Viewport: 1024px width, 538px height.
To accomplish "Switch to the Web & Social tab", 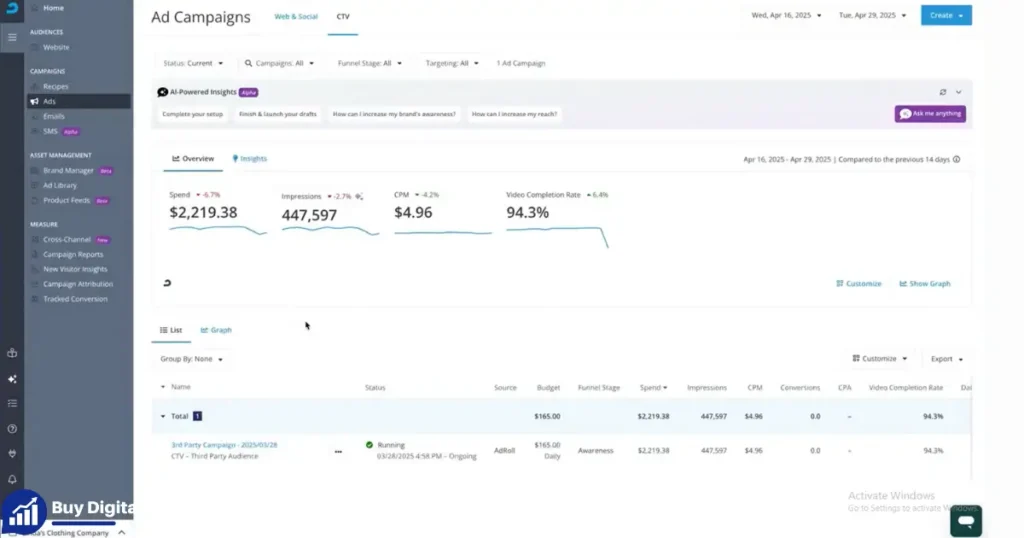I will click(296, 16).
